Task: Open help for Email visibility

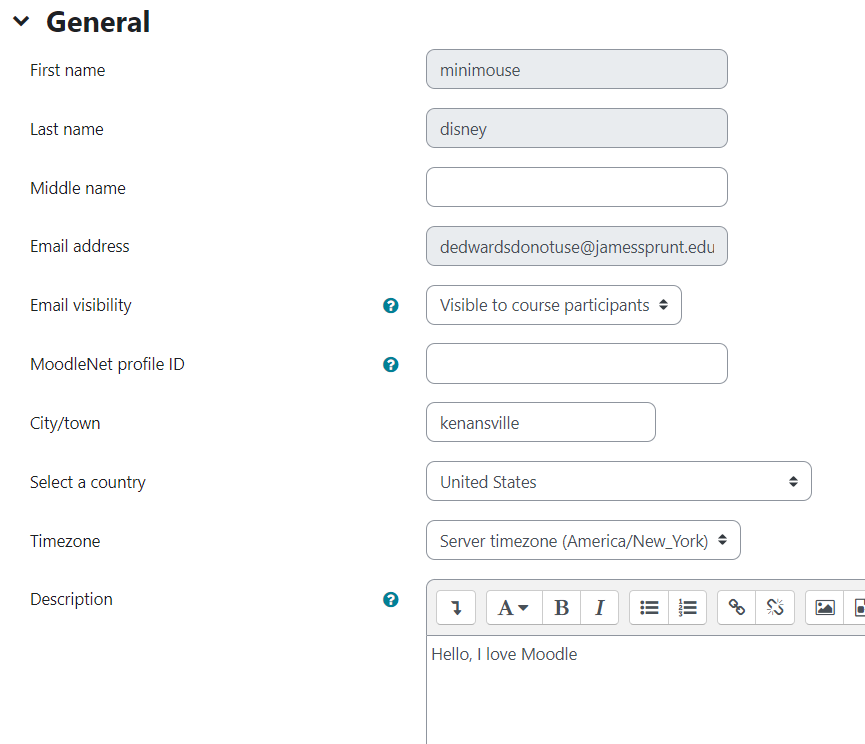Action: (x=391, y=306)
